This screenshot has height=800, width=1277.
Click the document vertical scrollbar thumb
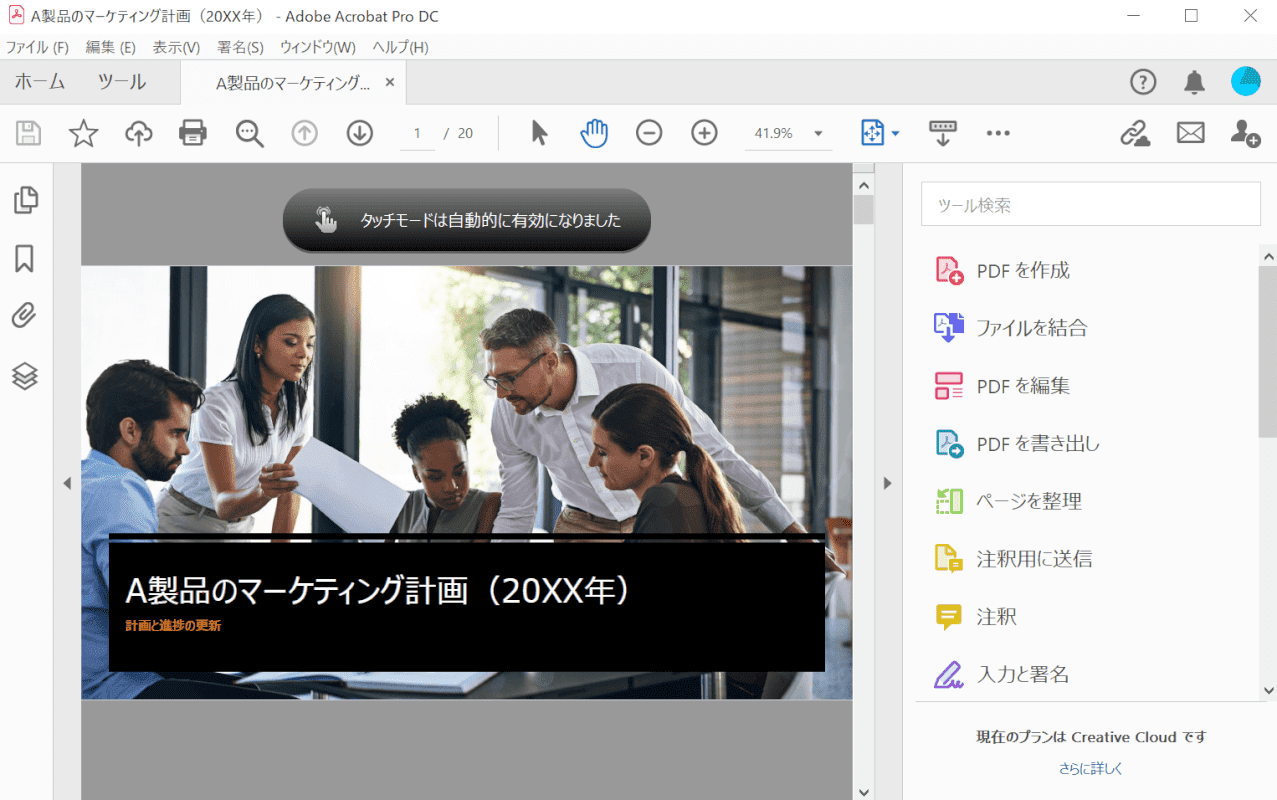864,209
